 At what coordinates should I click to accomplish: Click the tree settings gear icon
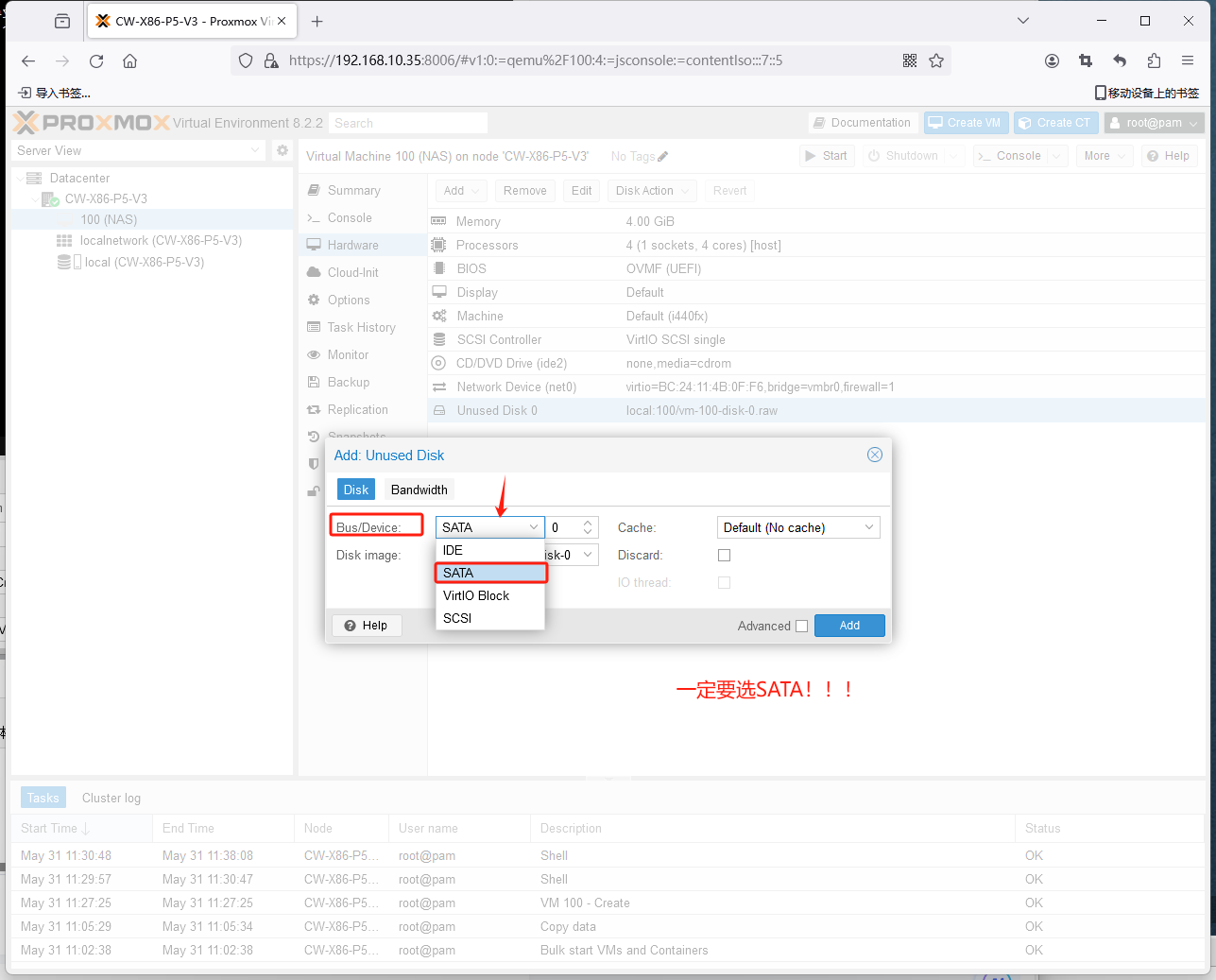click(282, 150)
